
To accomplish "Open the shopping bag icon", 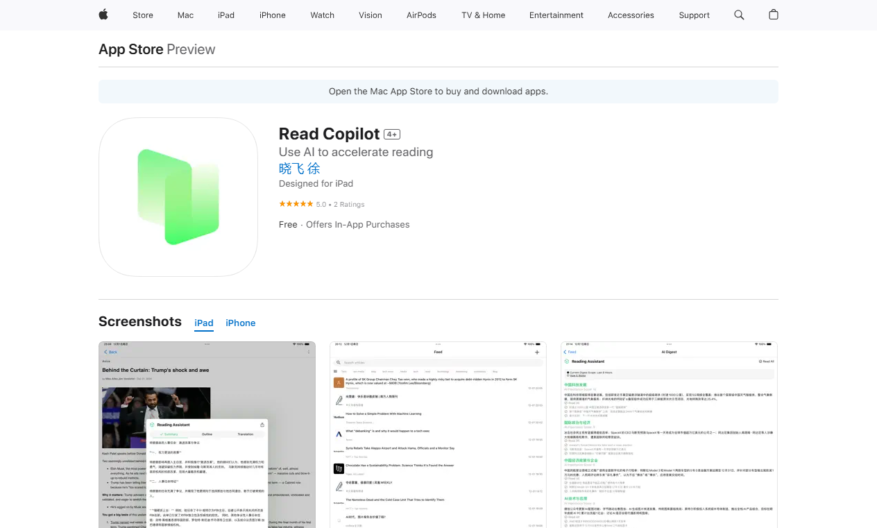I will tap(773, 15).
